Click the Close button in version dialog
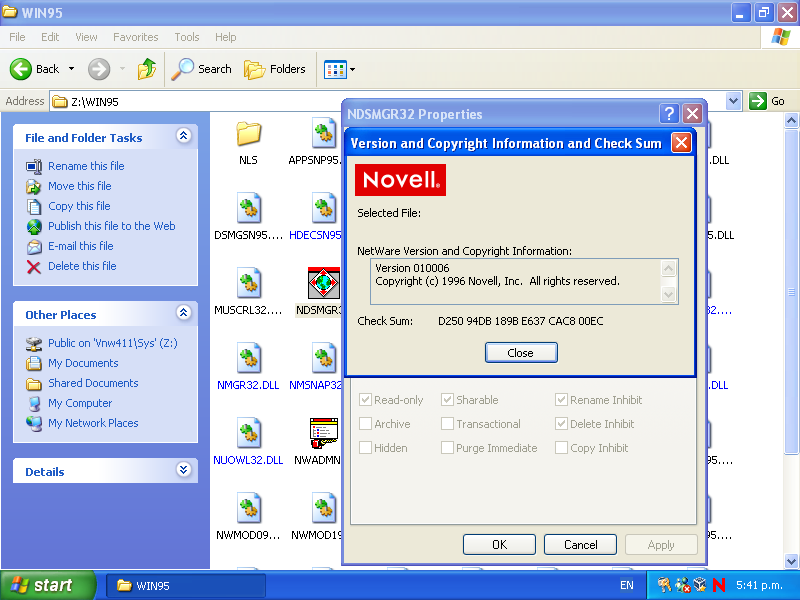The height and width of the screenshot is (600, 800). (521, 353)
